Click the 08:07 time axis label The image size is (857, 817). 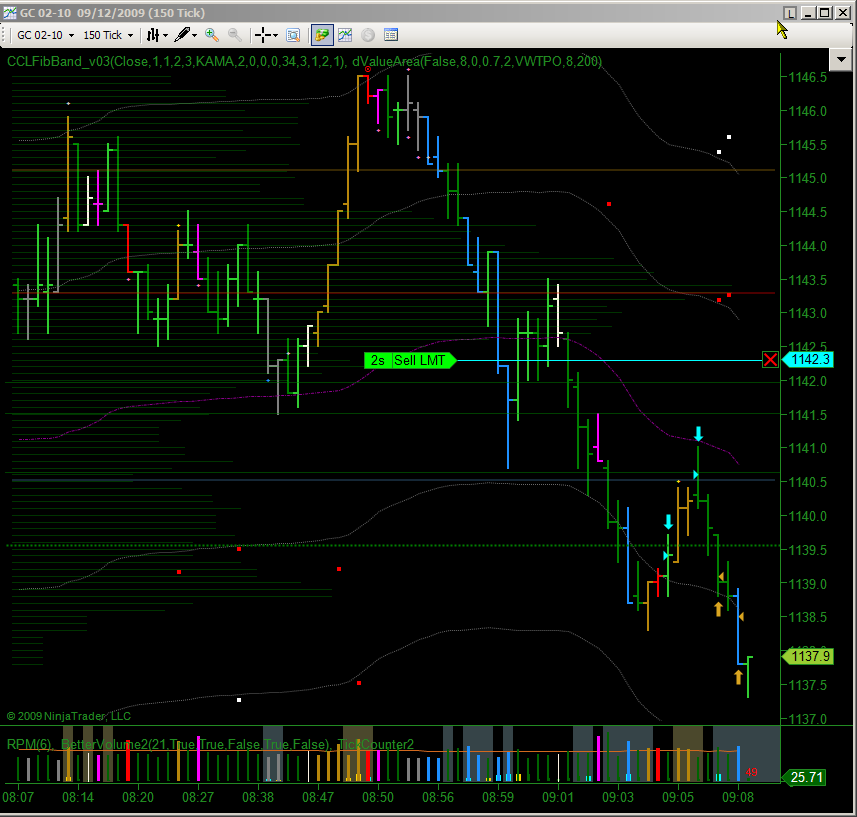(18, 797)
